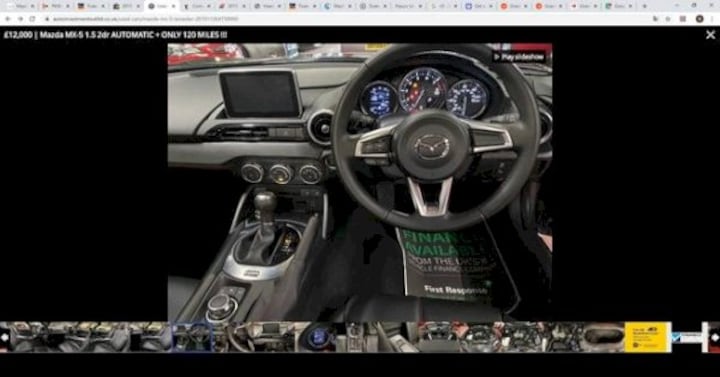The image size is (720, 377).
Task: Close the currently active browser tab
Action: coord(174,6)
